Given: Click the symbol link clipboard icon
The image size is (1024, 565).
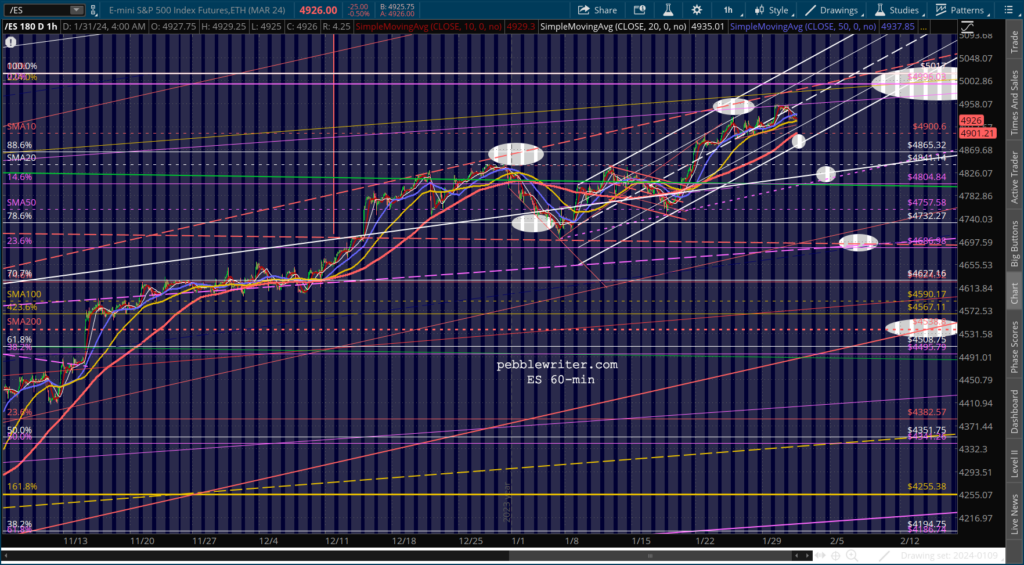Looking at the screenshot, I should coord(93,10).
